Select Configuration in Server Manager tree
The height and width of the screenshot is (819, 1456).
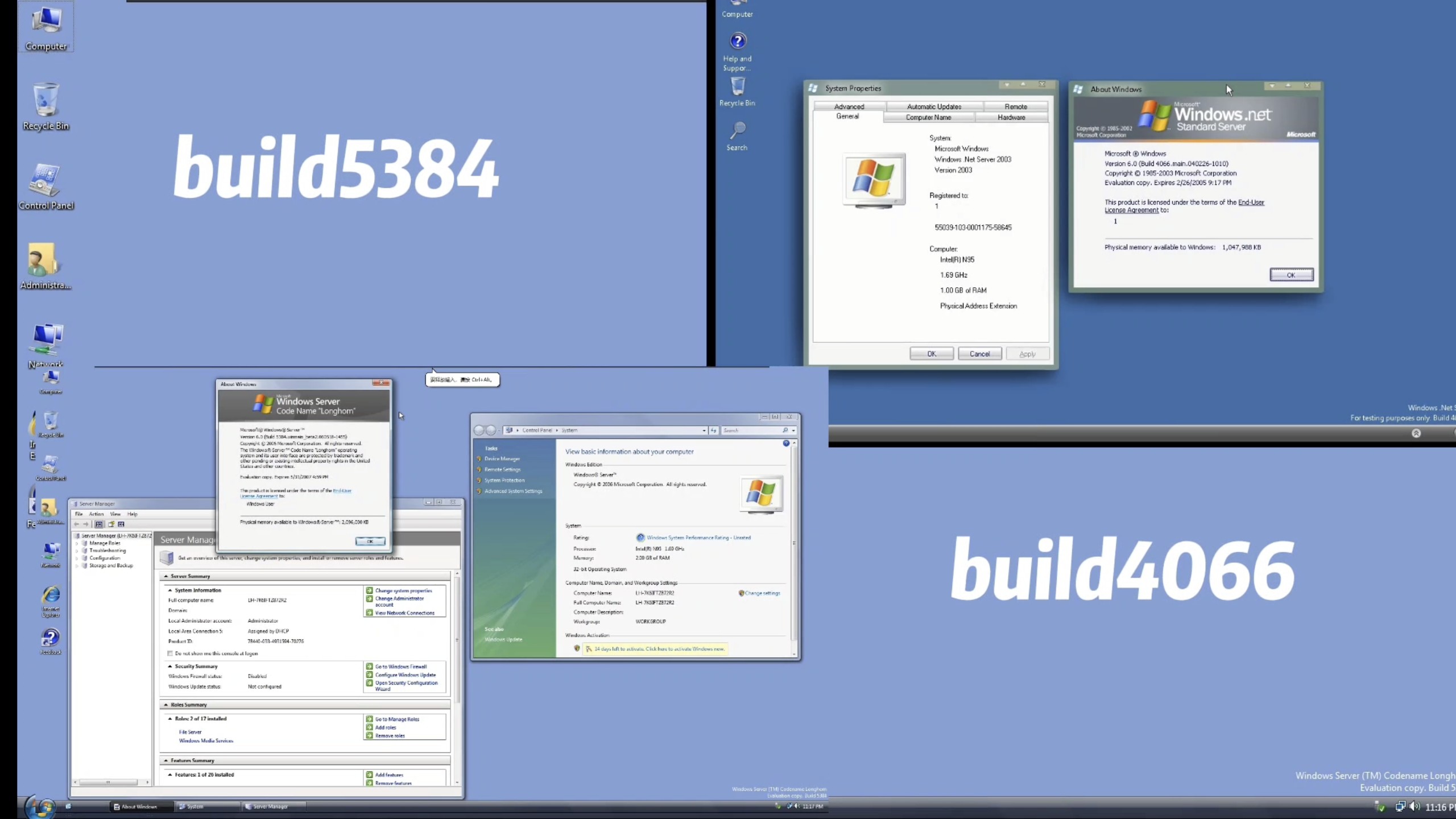[x=105, y=558]
